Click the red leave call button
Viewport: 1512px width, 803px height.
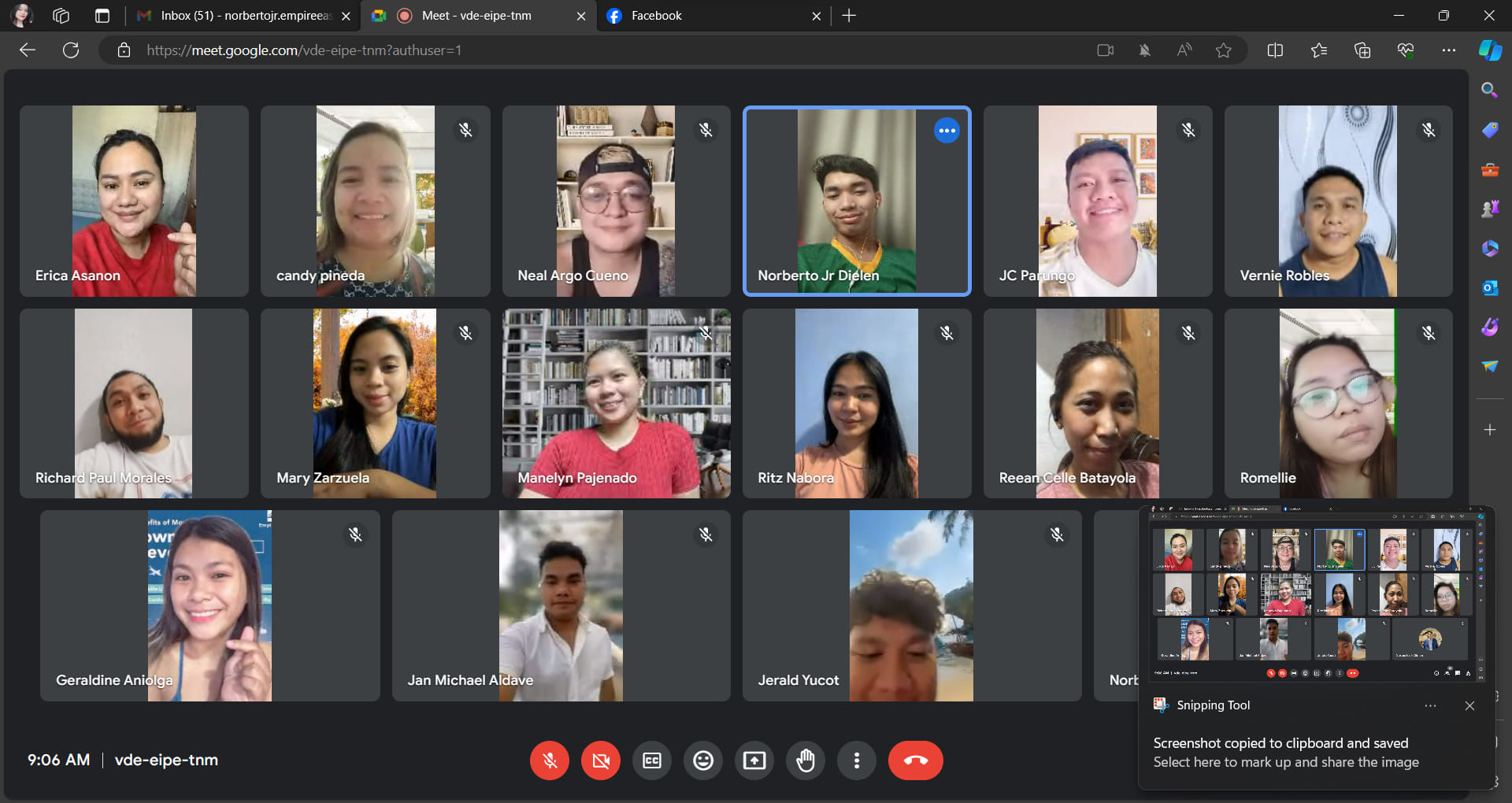[x=915, y=760]
